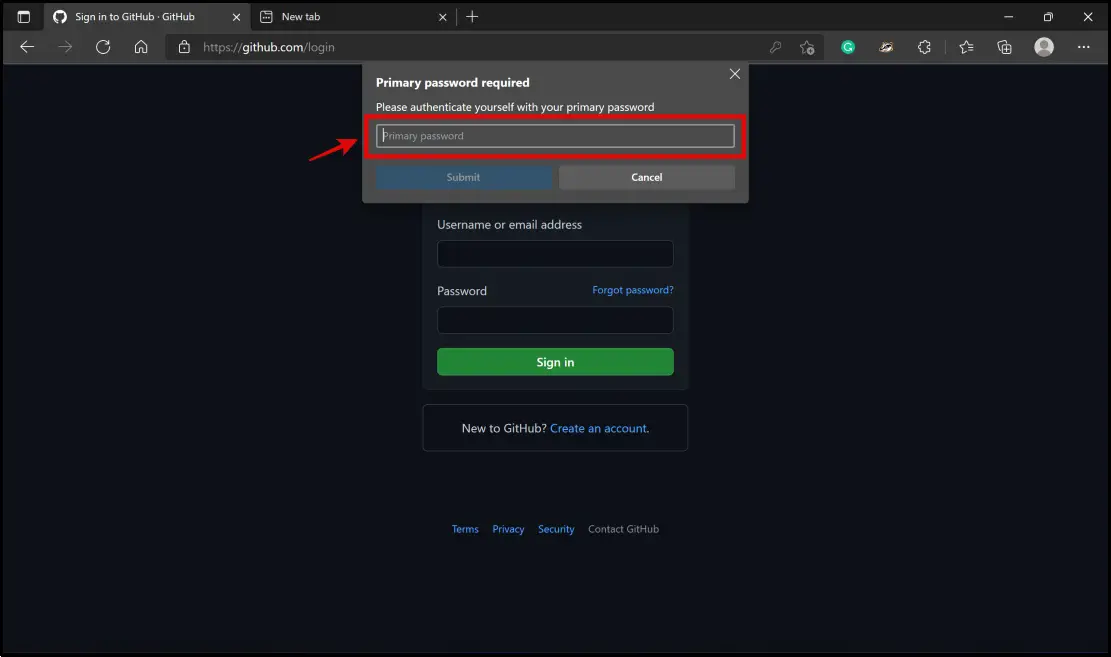Add page to favorites via star icon
The height and width of the screenshot is (657, 1111).
coord(806,47)
